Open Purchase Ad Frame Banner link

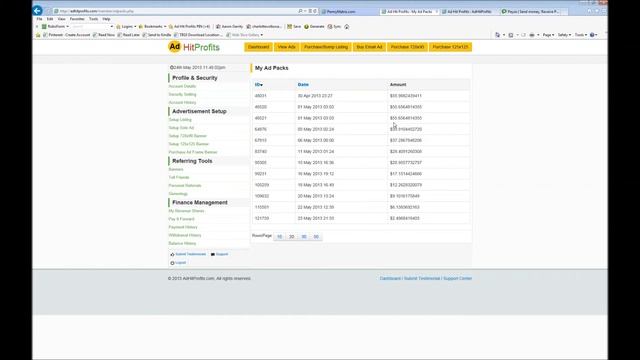pos(193,152)
